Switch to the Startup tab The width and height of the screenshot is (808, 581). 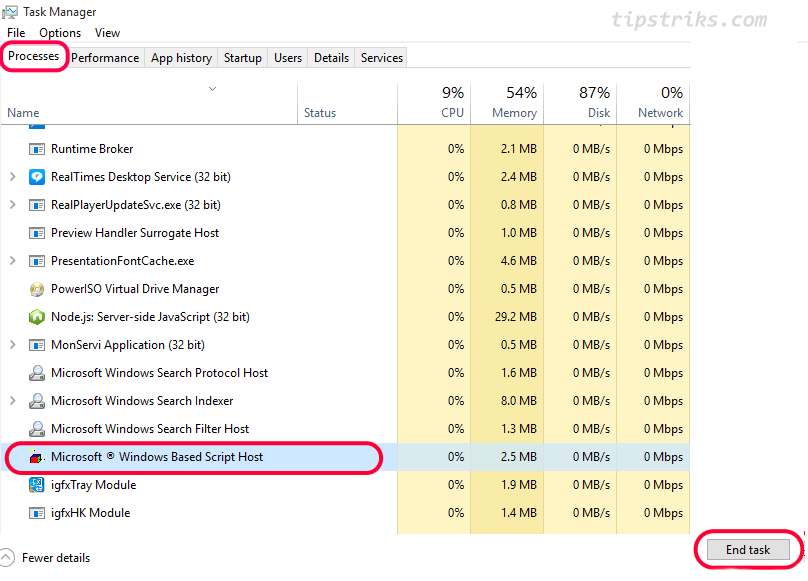[x=243, y=58]
